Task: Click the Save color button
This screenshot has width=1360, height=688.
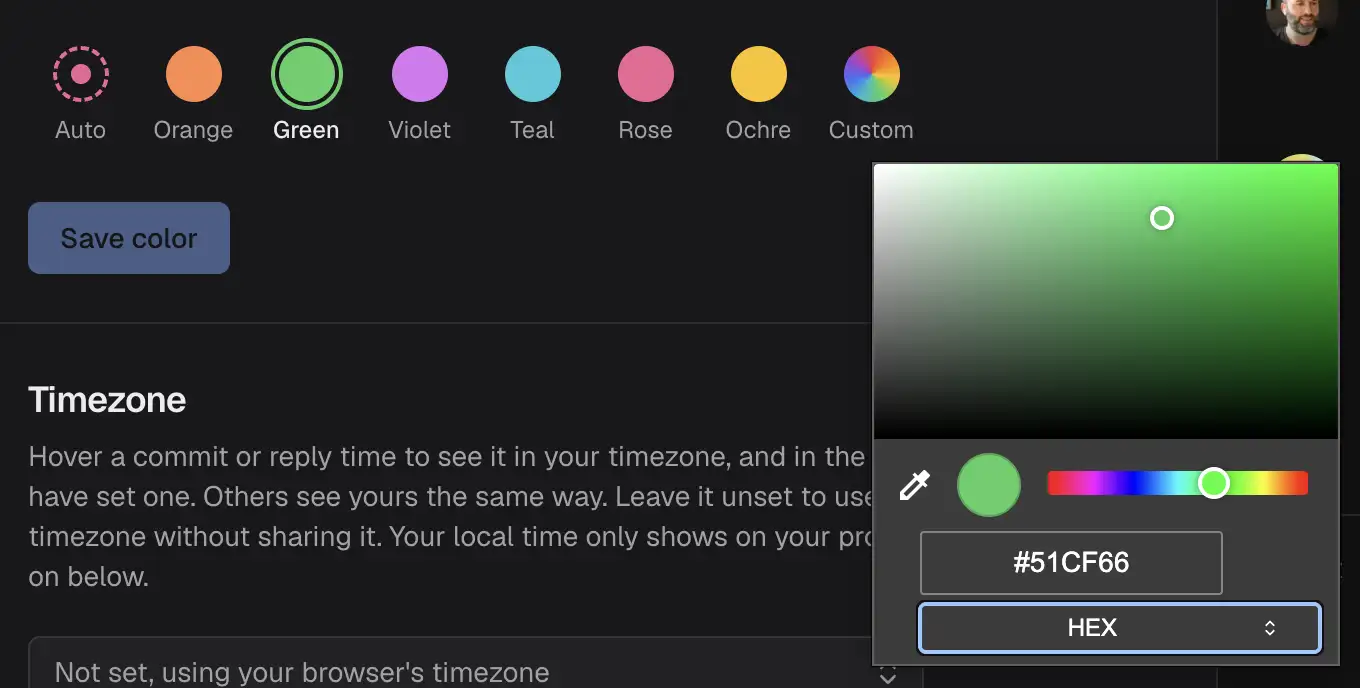Action: 129,238
